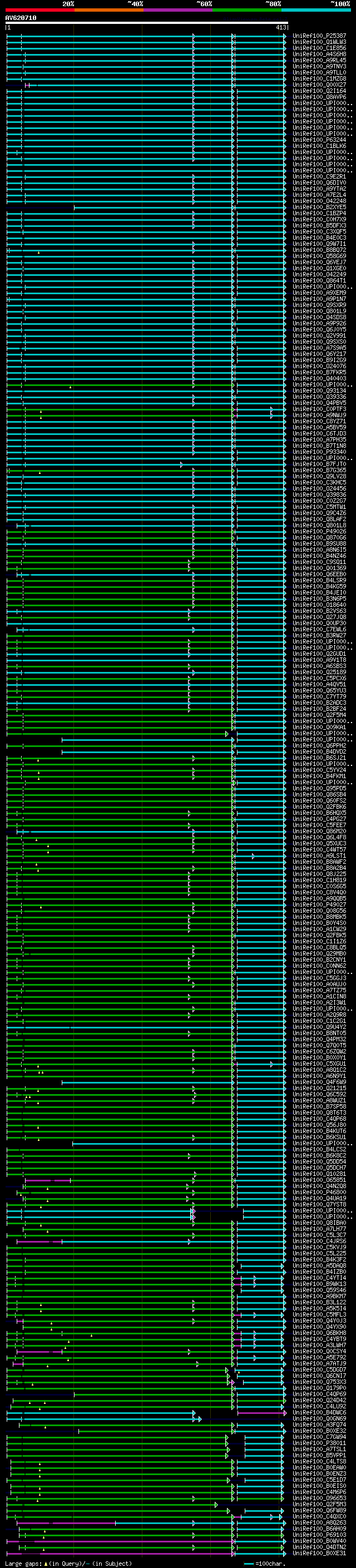Click the UniRef100_C1MZG8 entry
356x1568 pixels.
click(319, 78)
